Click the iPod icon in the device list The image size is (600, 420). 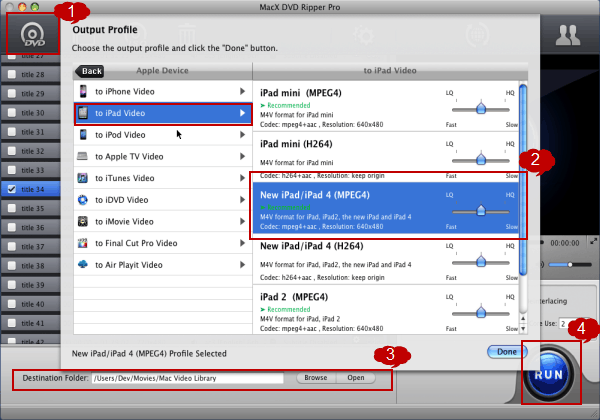point(83,135)
